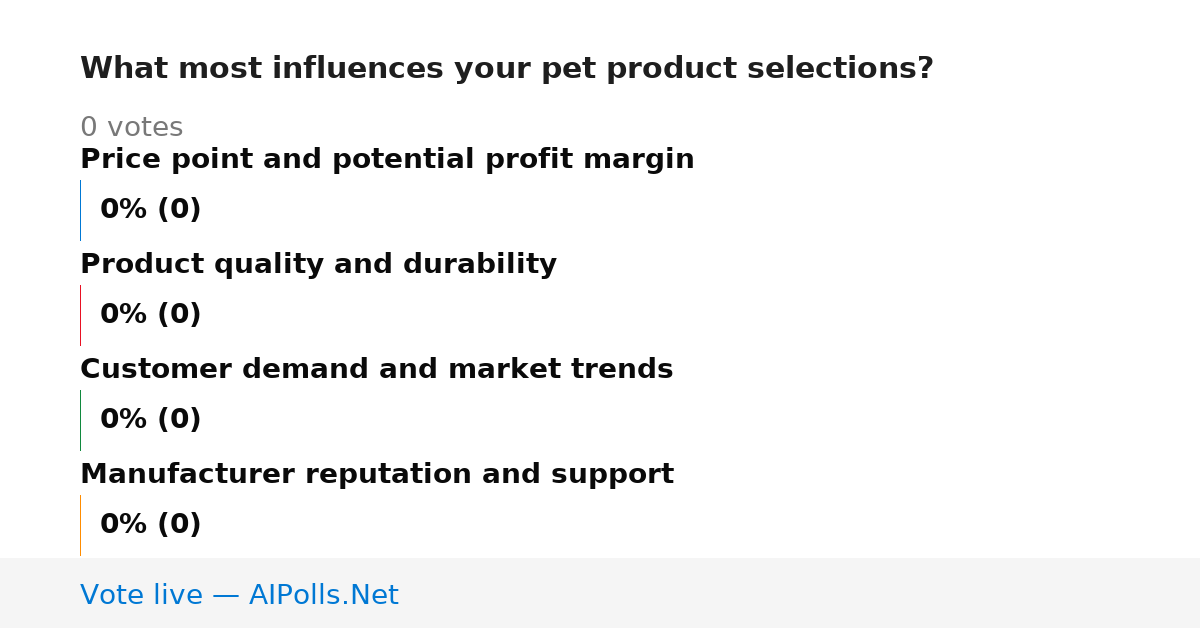Select 'Manufacturer reputation and support' option

[x=377, y=475]
